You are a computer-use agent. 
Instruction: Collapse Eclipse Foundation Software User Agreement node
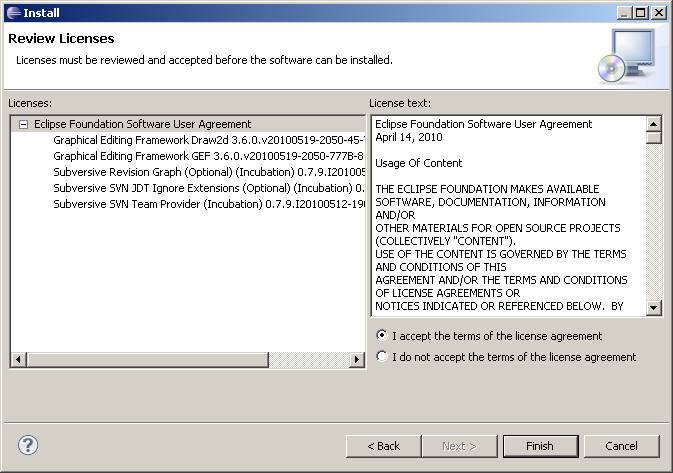[x=24, y=124]
